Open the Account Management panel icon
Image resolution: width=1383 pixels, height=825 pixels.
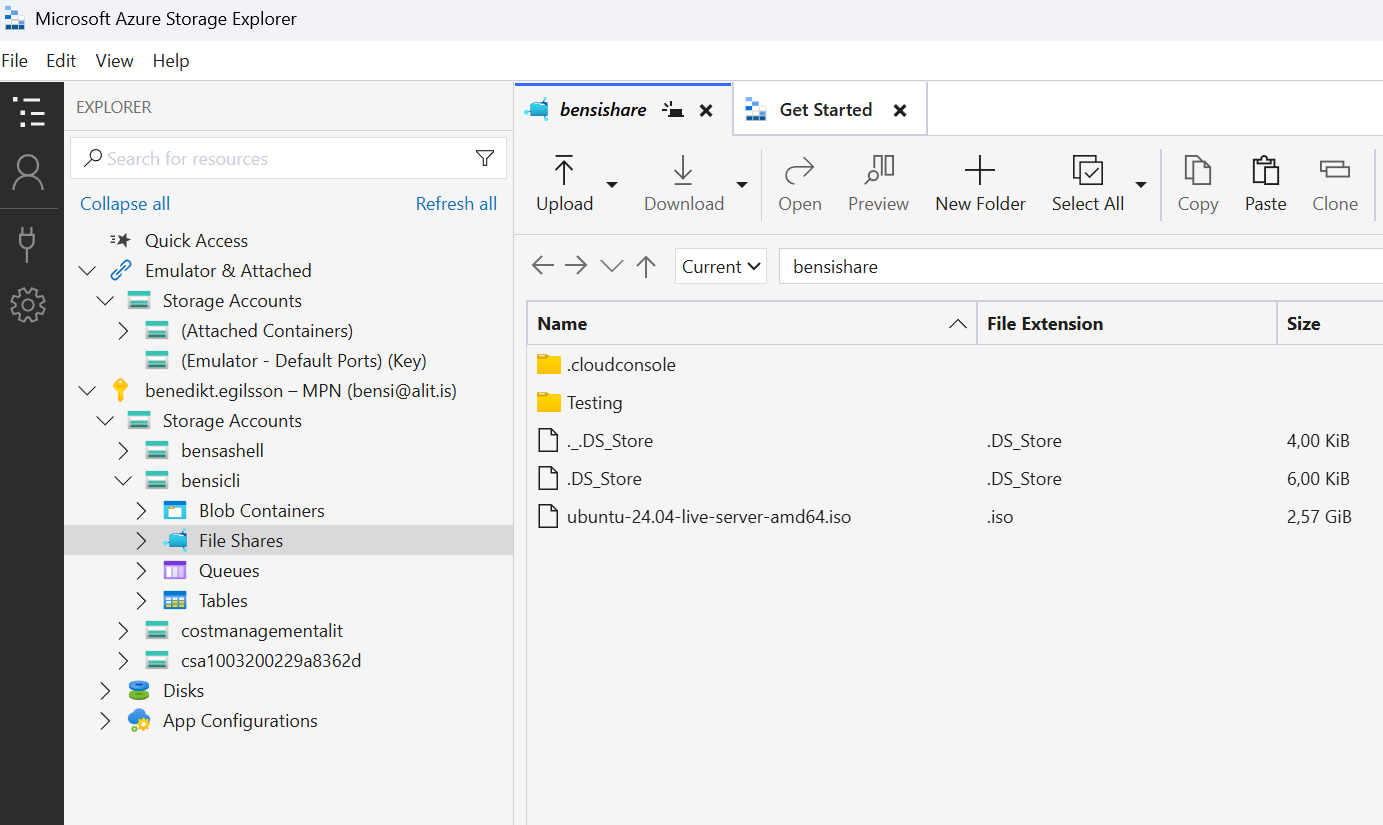pos(28,173)
